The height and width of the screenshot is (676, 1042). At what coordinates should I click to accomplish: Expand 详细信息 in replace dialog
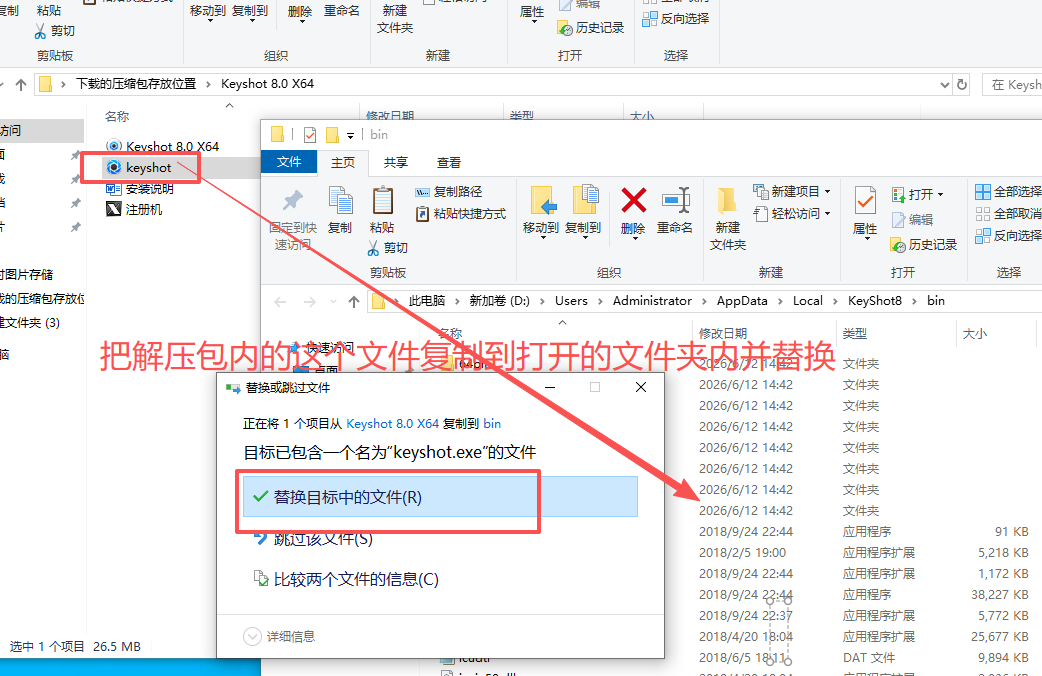click(279, 636)
